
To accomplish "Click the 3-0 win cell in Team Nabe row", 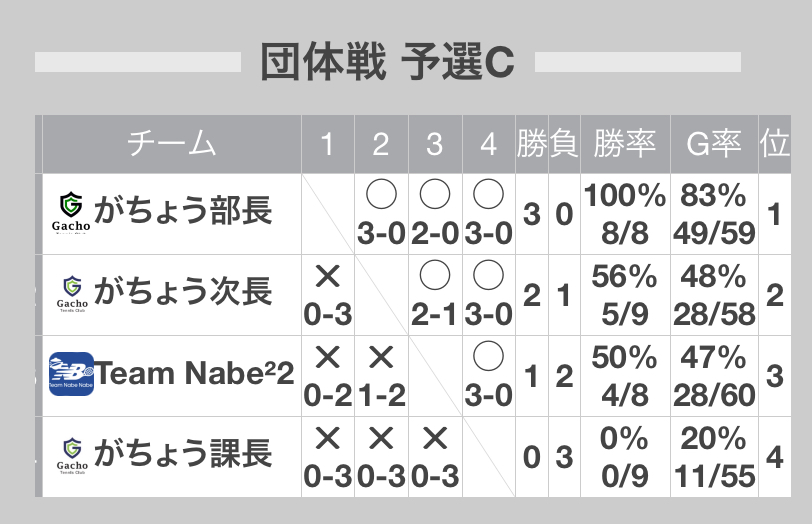I will click(x=488, y=376).
